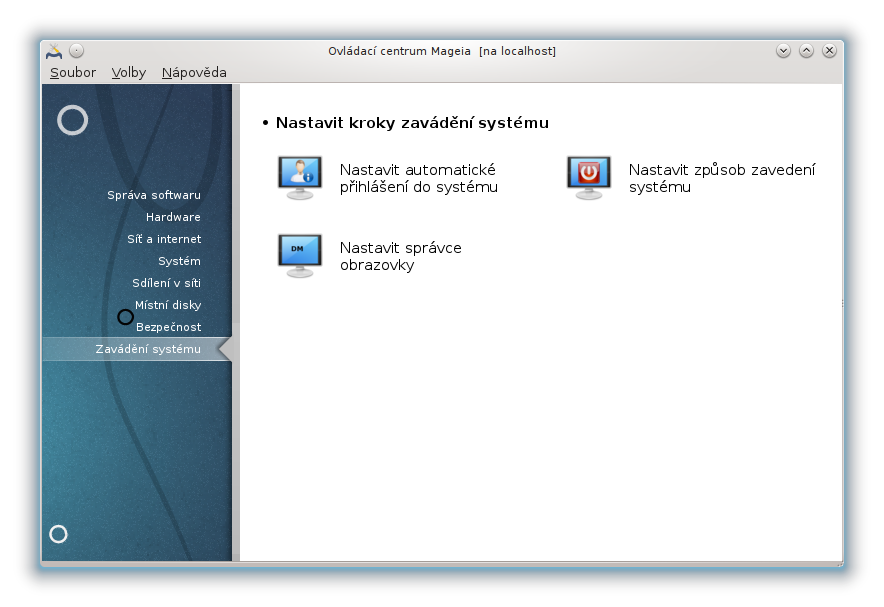Choose Bezpečnost in the sidebar
Viewport: 884px width, 607px height.
point(169,327)
